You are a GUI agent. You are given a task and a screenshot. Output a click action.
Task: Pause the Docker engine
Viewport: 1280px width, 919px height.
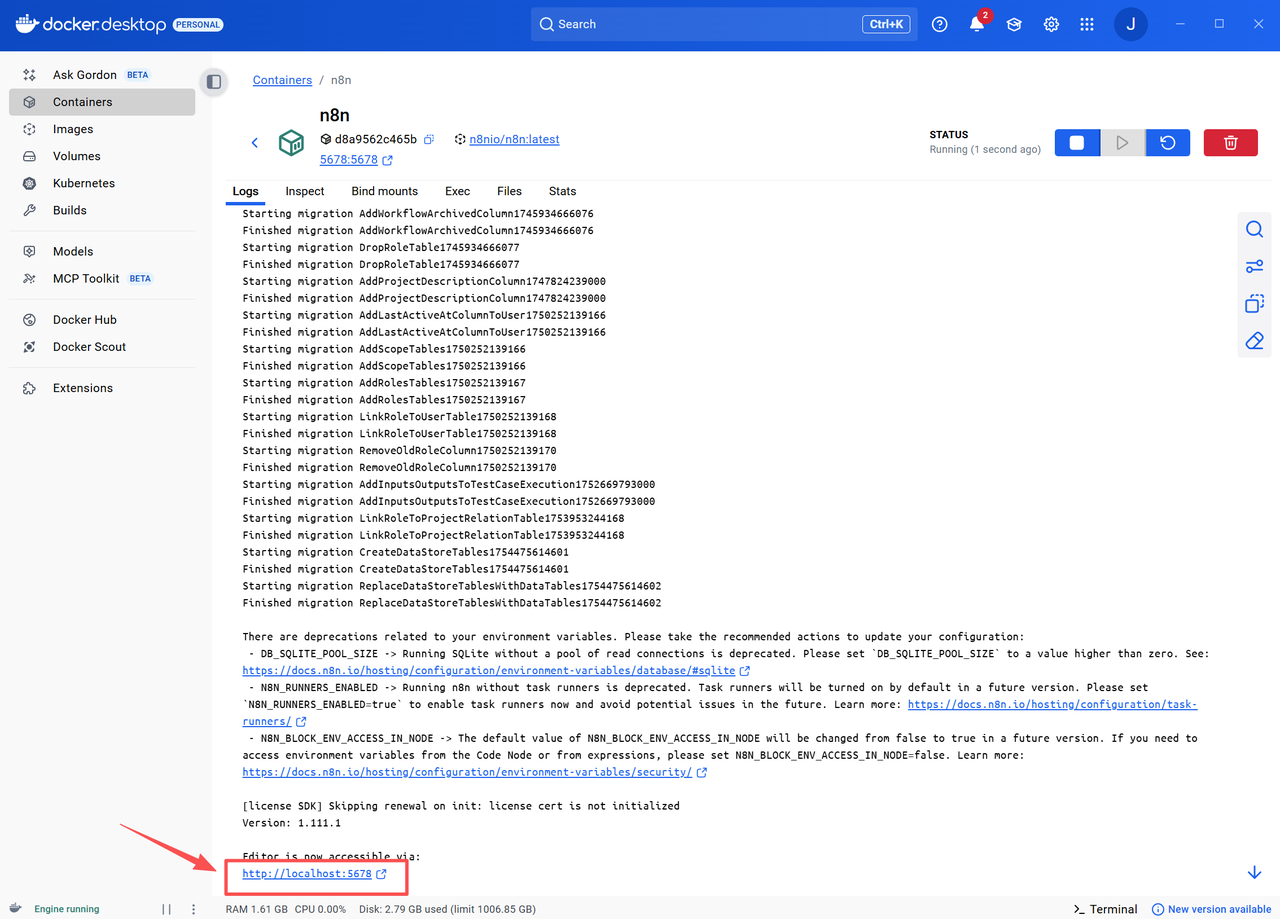(167, 909)
